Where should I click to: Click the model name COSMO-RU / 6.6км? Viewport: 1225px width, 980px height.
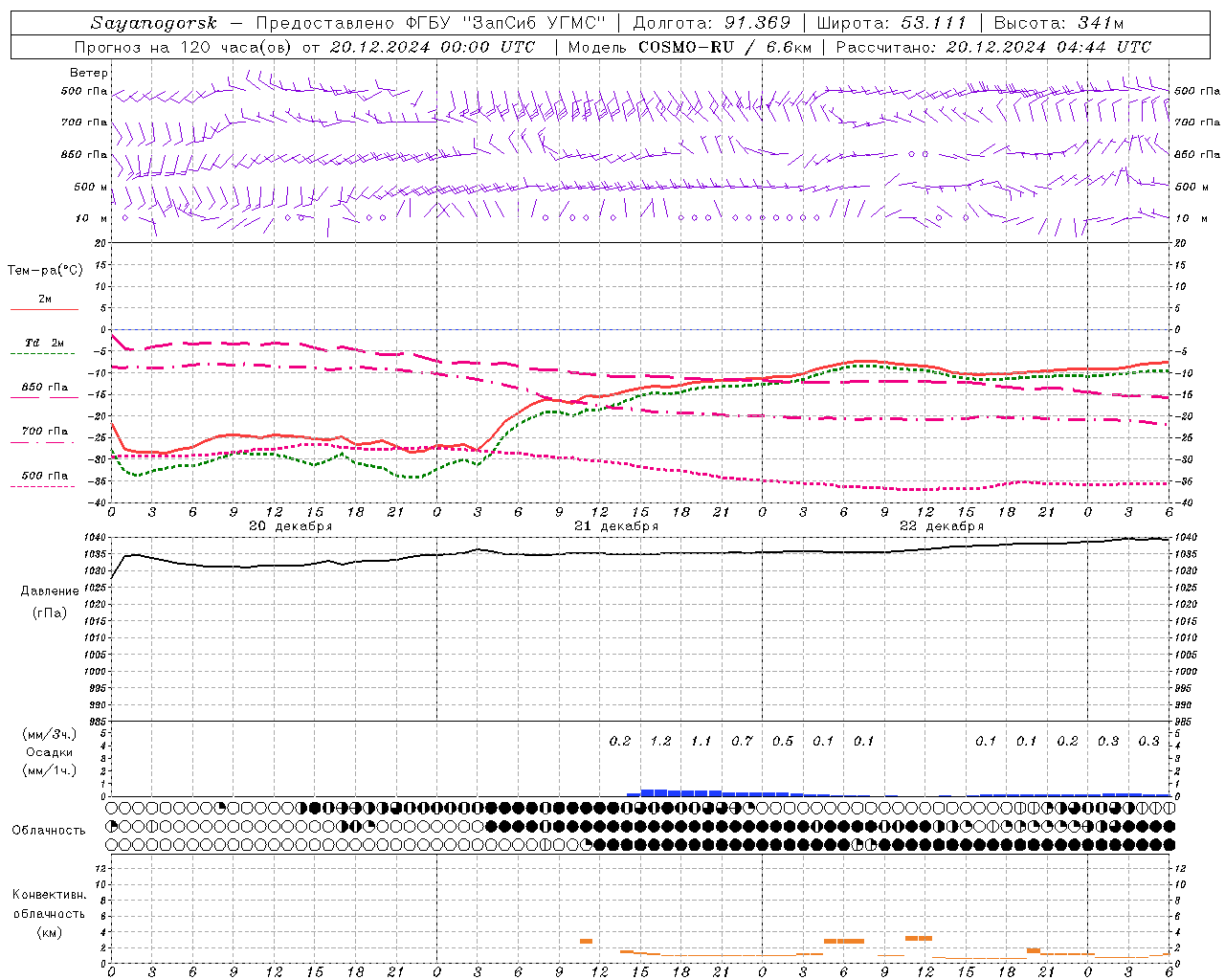(724, 47)
